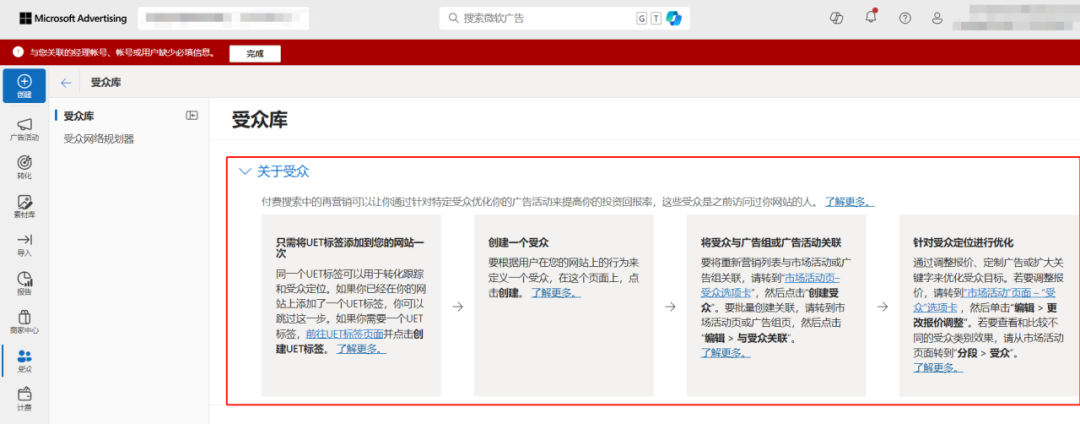Select 受众 in sidebar
The width and height of the screenshot is (1080, 424).
click(24, 361)
